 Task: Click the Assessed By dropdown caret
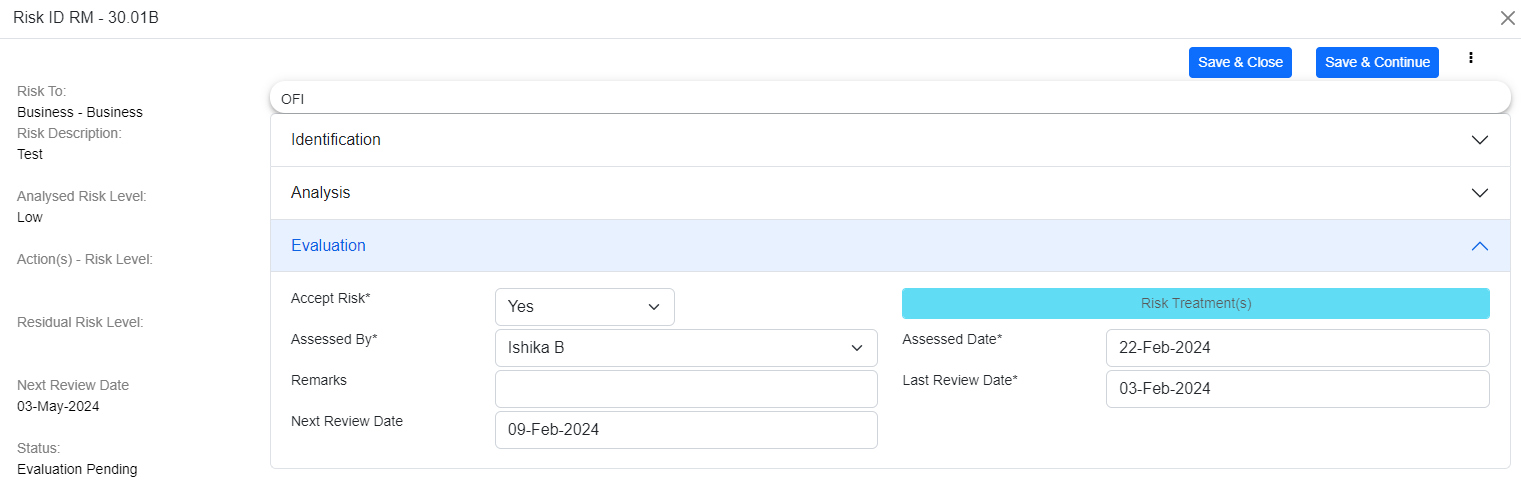857,348
